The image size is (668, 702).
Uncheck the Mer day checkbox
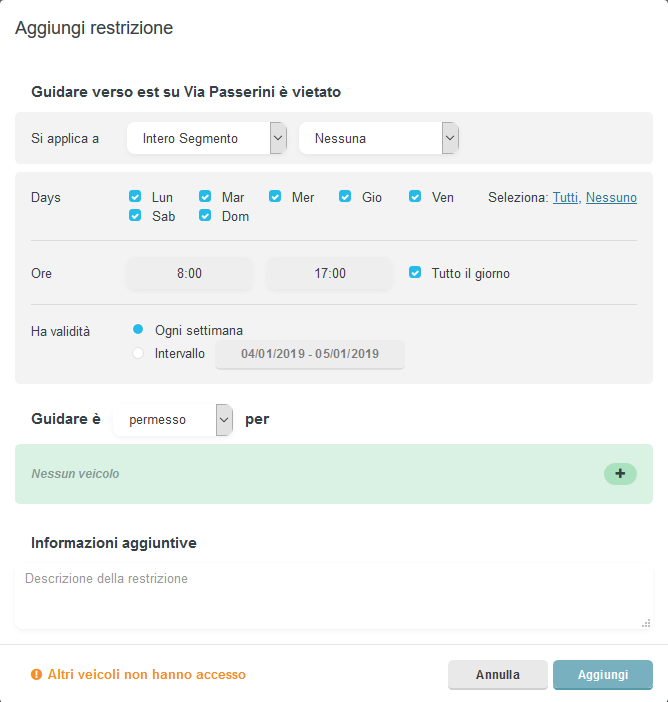pos(275,197)
